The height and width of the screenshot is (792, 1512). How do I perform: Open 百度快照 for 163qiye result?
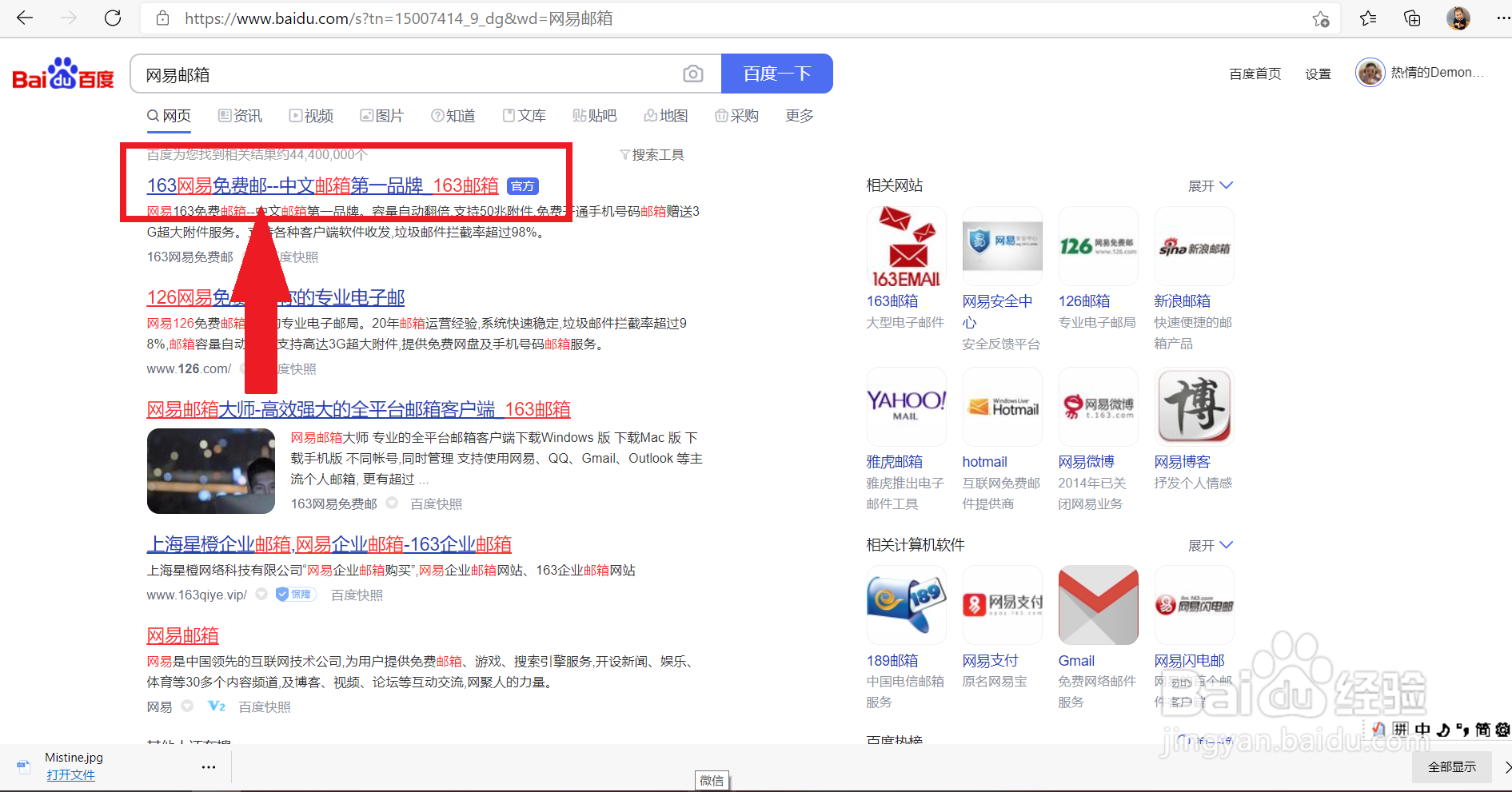pyautogui.click(x=357, y=595)
